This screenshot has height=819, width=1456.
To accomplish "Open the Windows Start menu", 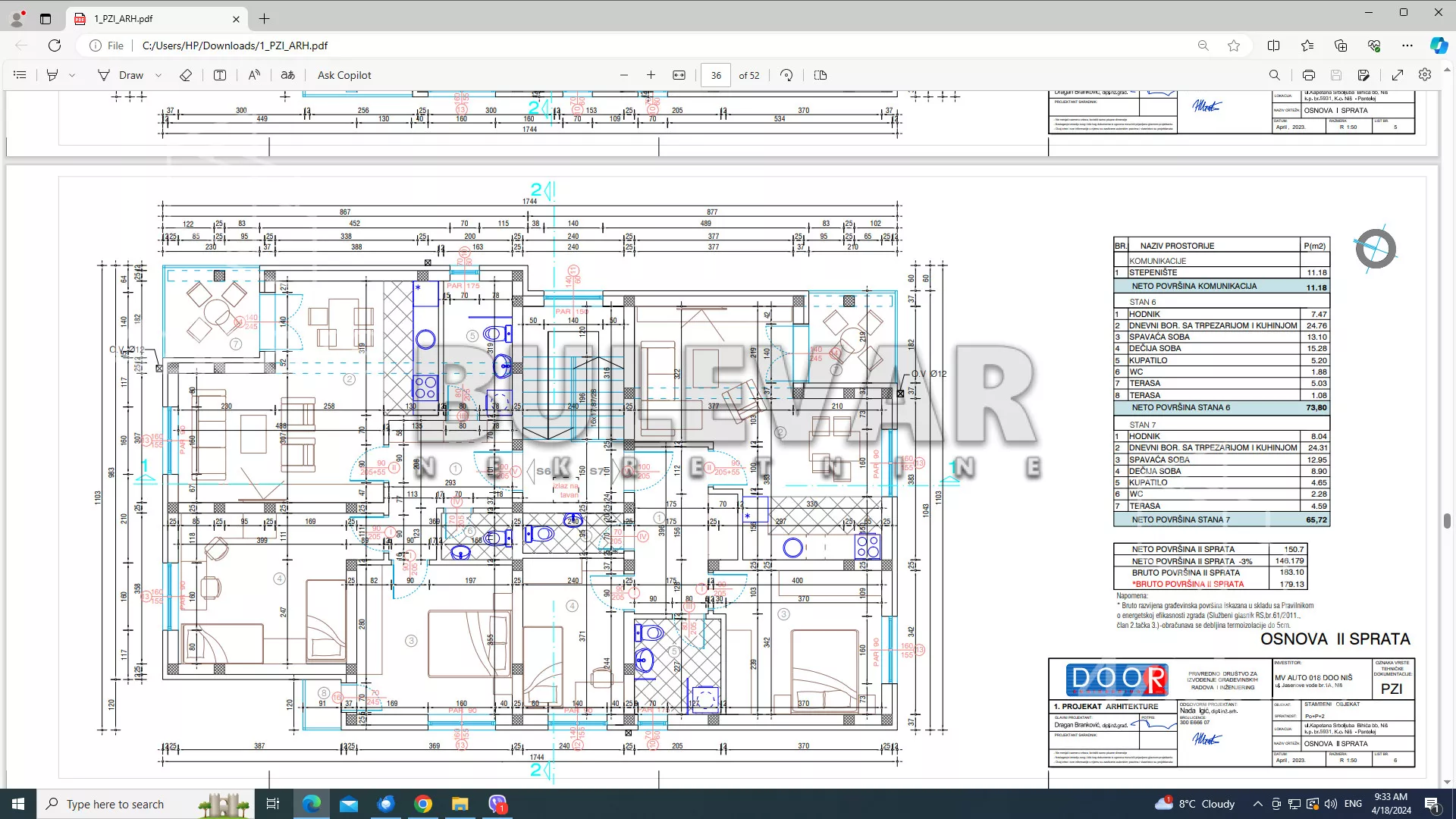I will 18,804.
